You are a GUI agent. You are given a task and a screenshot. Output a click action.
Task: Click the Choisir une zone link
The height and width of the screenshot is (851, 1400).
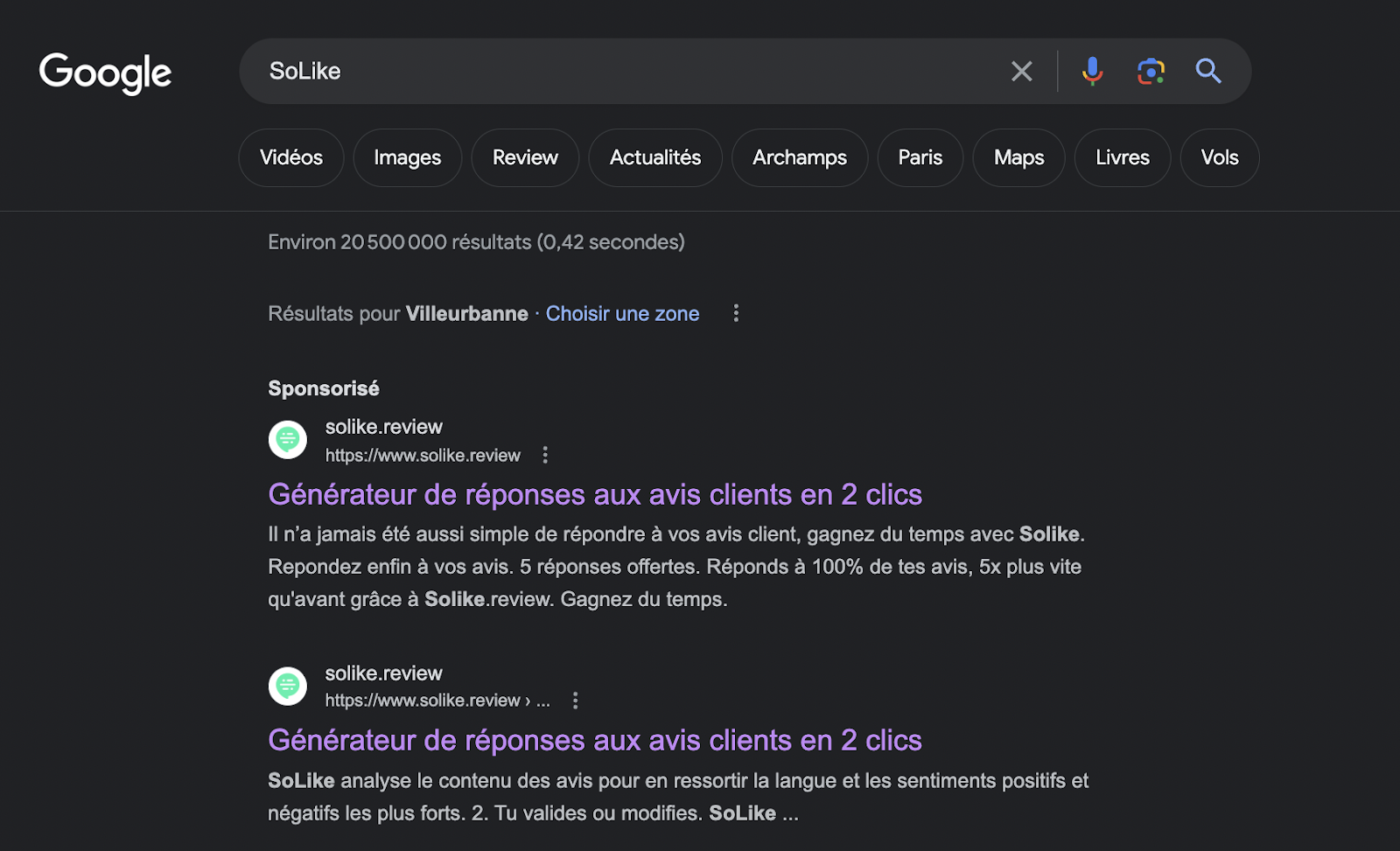(622, 314)
